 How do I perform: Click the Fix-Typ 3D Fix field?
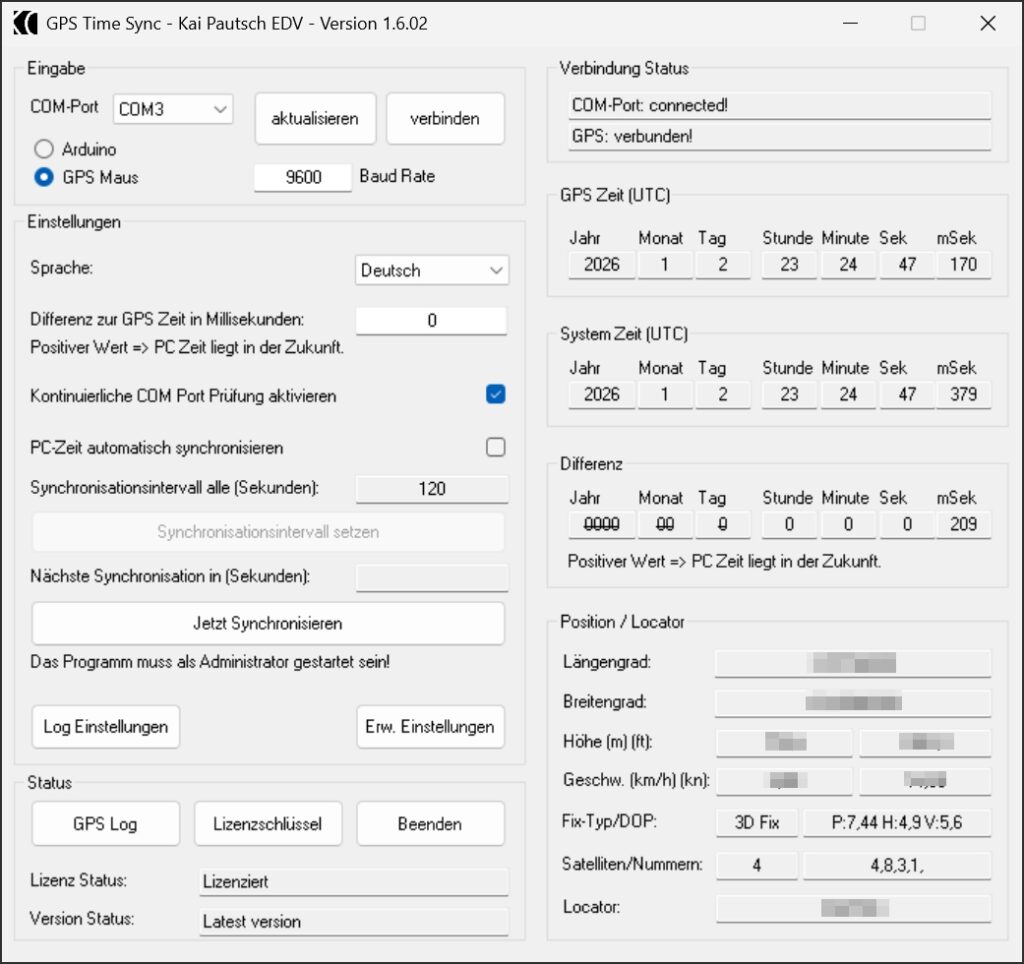[757, 823]
